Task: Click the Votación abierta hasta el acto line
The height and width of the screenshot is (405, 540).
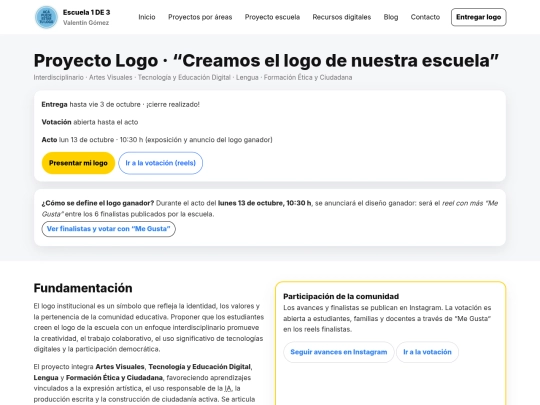Action: 90,122
